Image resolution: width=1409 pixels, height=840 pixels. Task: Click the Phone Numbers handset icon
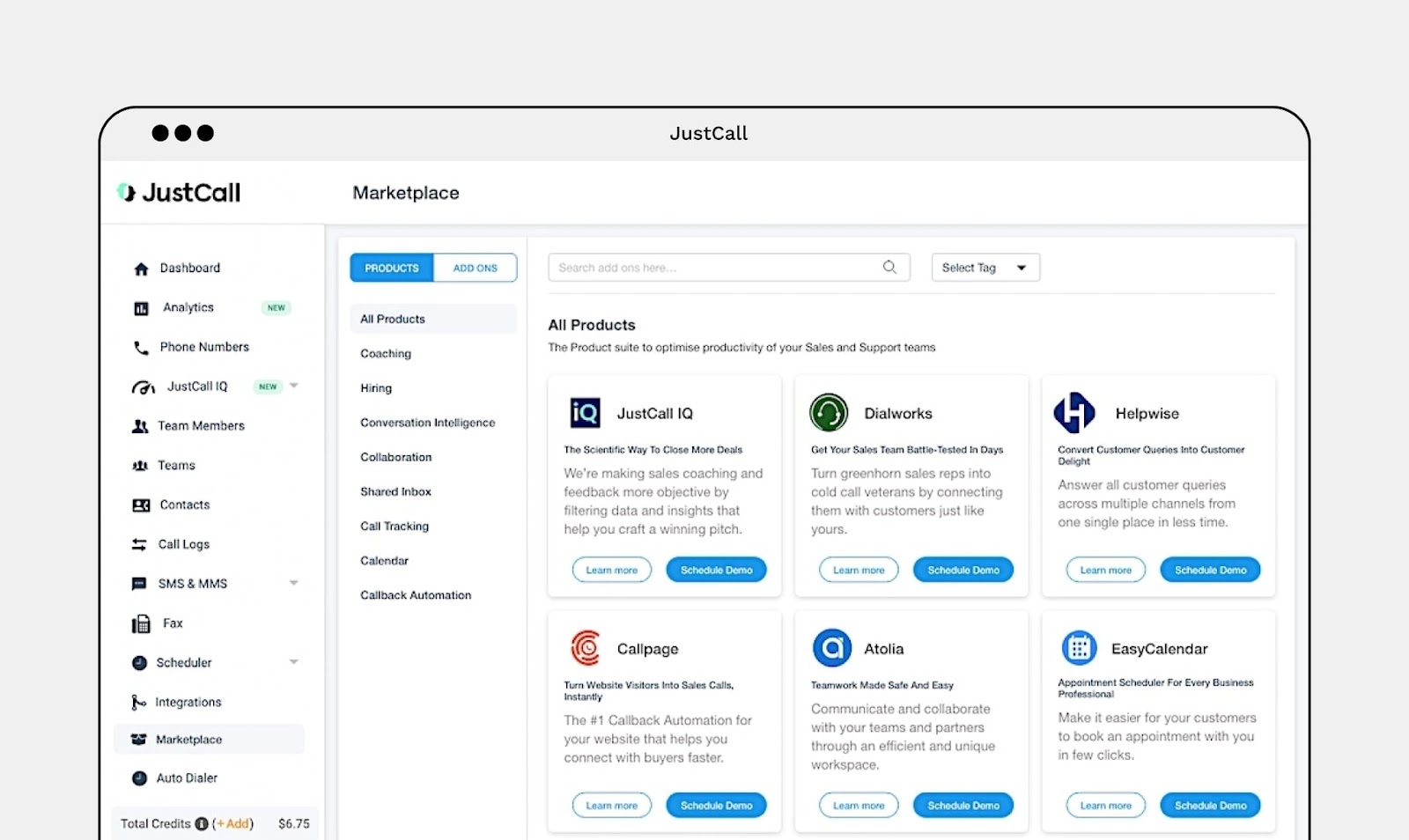click(x=141, y=348)
